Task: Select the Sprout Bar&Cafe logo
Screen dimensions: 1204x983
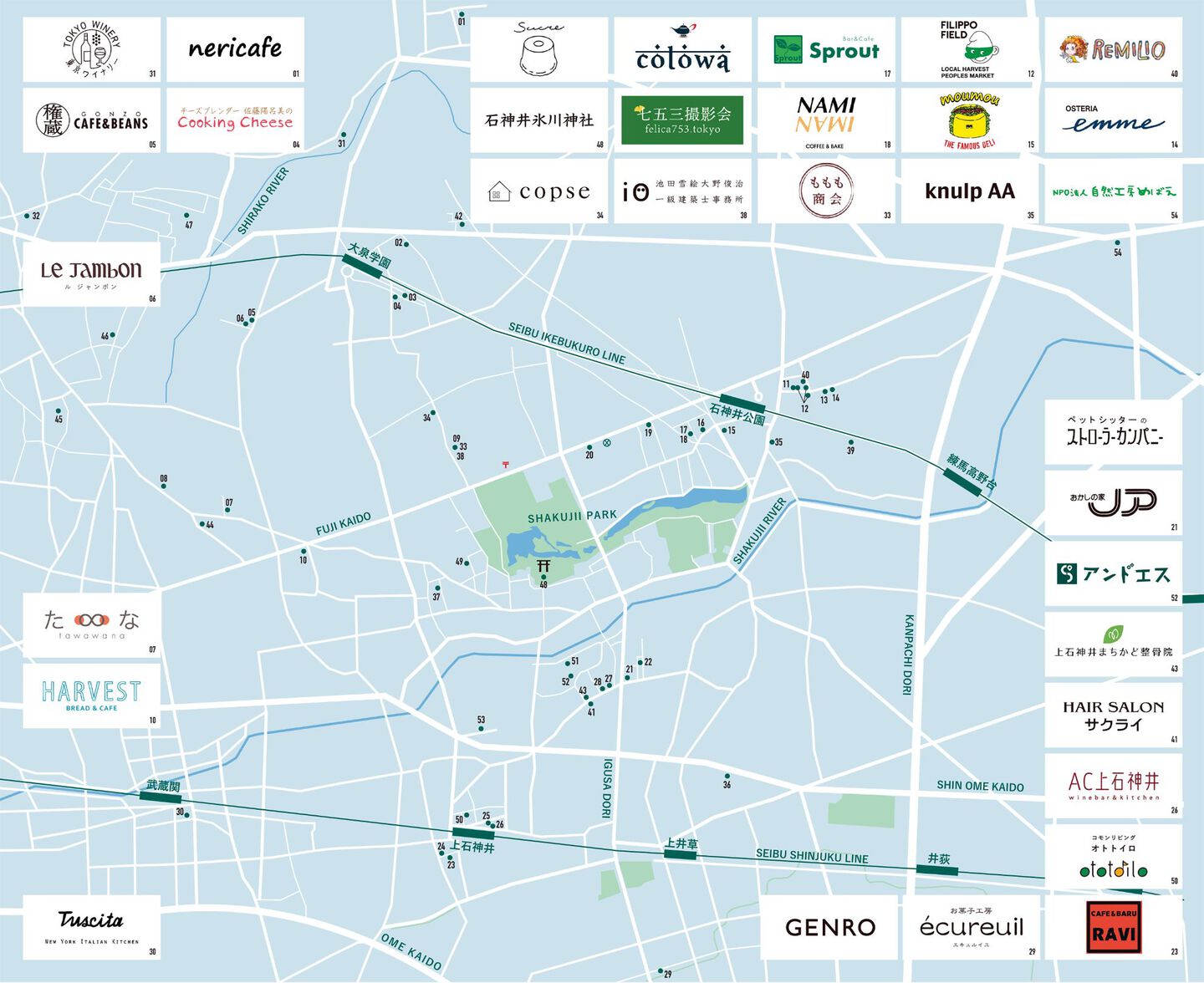Action: point(826,49)
